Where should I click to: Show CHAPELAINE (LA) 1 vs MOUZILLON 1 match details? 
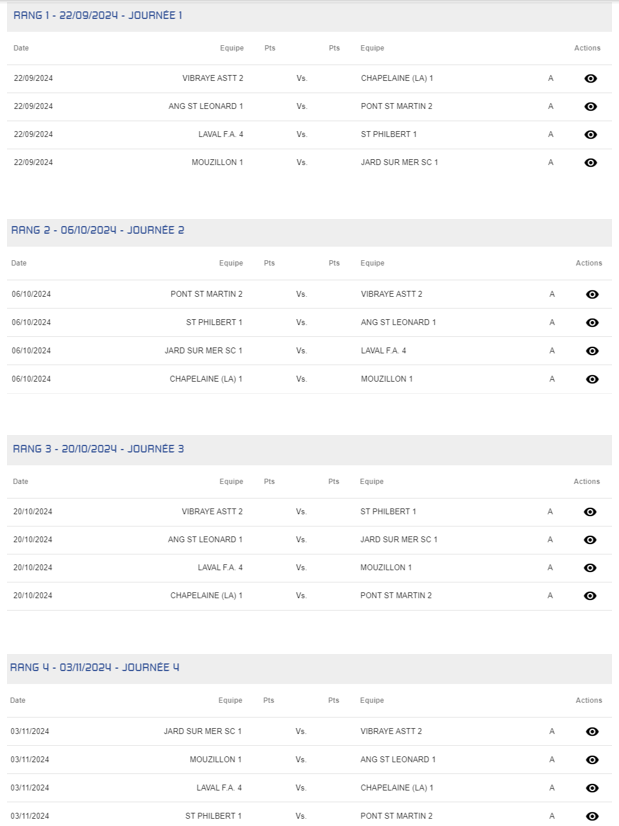click(592, 379)
